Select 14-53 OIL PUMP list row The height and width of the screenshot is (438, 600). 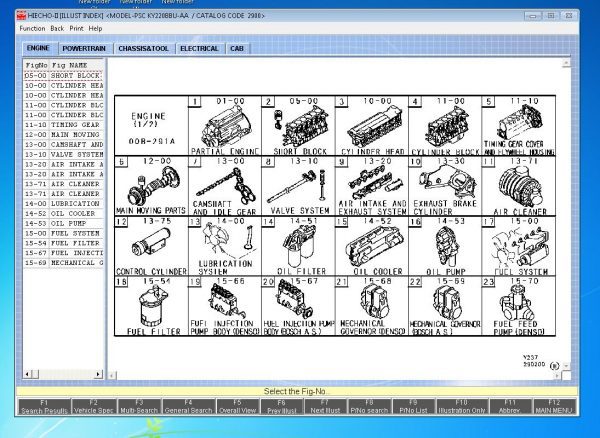(64, 223)
